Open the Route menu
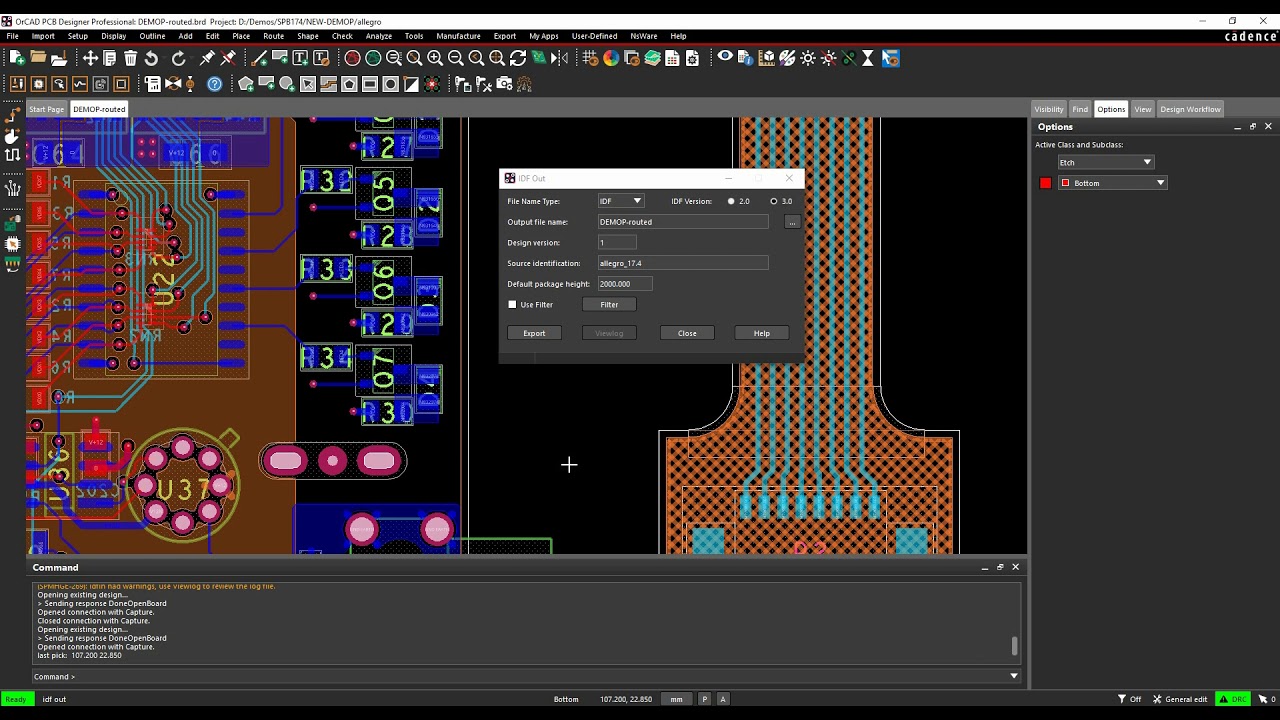Screen dimensions: 1280x720 273,36
